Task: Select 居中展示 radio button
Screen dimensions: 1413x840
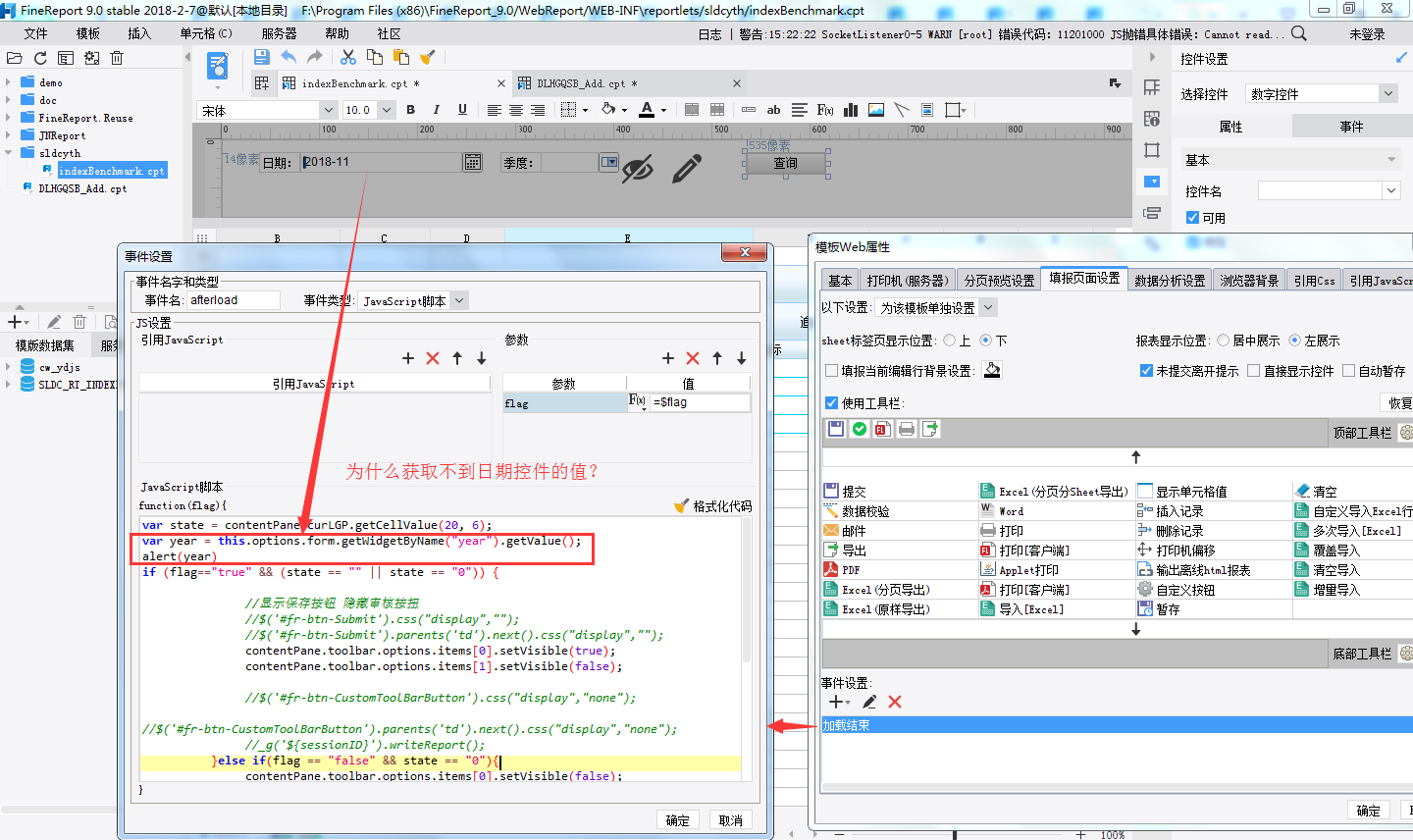Action: (1223, 341)
